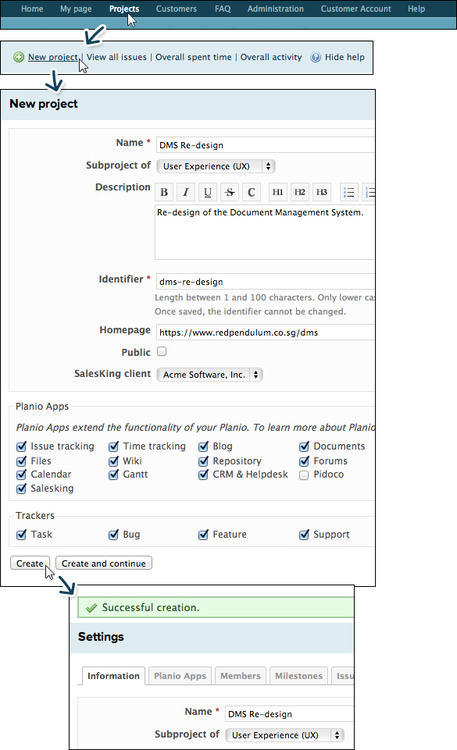
Task: Open the SalesKing client dropdown
Action: click(x=210, y=375)
